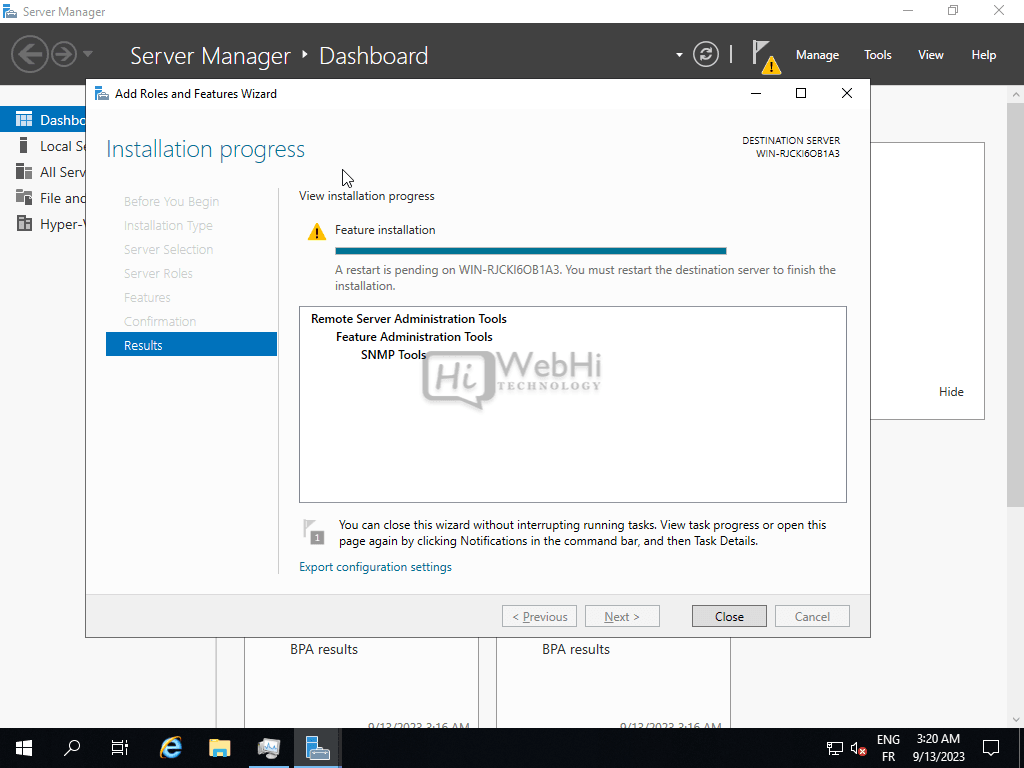
Task: Click the Forward navigation arrow icon
Action: click(64, 54)
